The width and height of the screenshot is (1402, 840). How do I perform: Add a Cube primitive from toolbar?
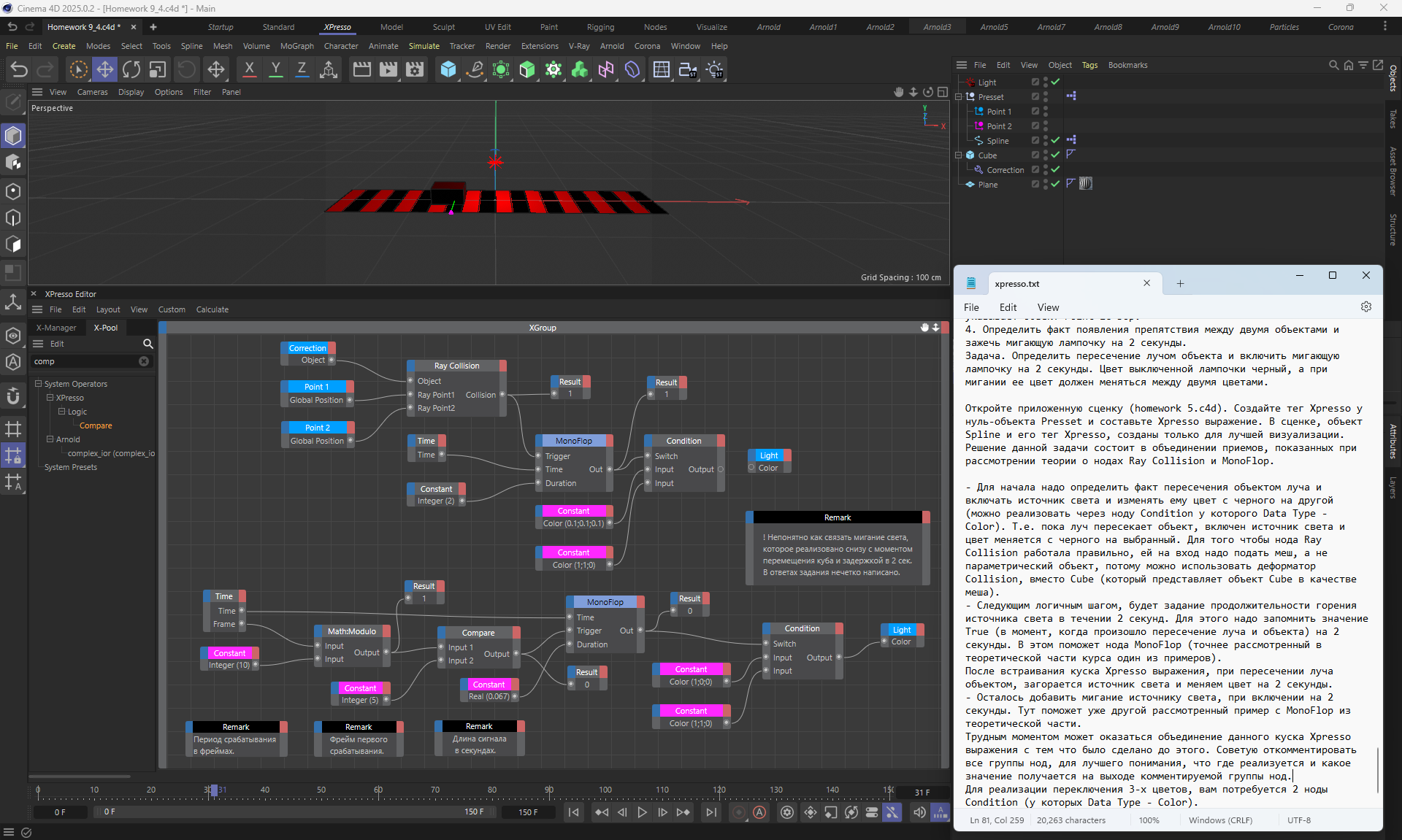click(x=448, y=69)
